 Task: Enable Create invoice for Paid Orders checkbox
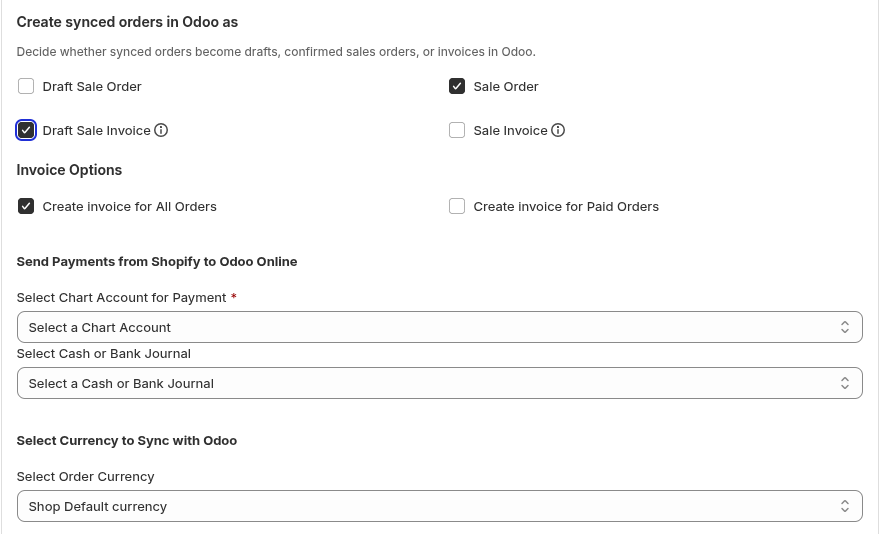tap(457, 206)
